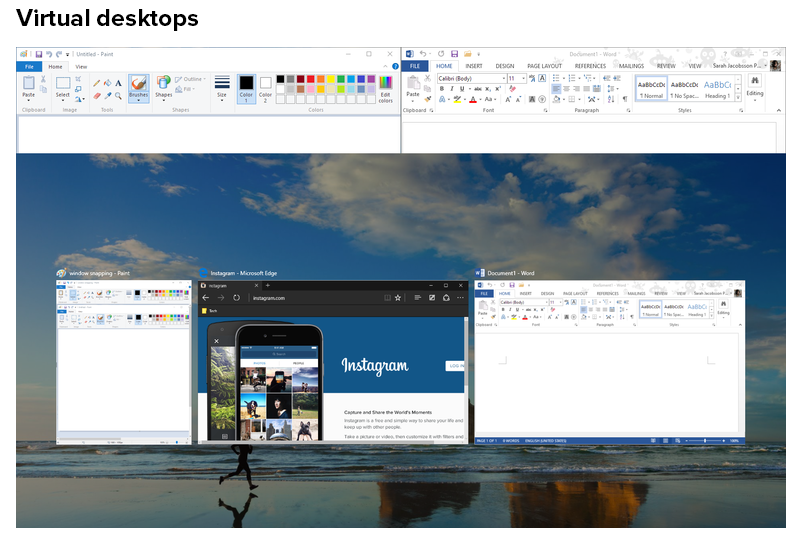Image resolution: width=799 pixels, height=534 pixels.
Task: Click the Save disk icon in top Word title bar
Action: 455,54
